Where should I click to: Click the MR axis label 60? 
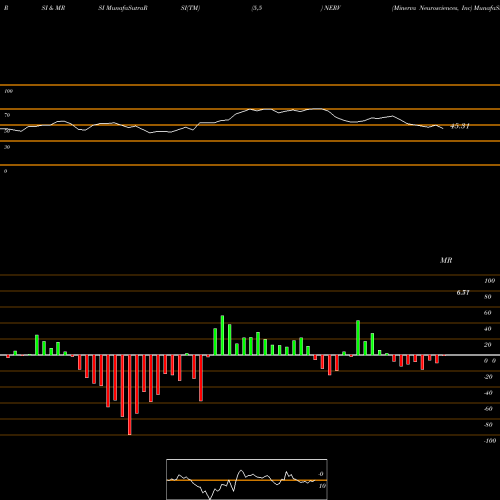(487, 313)
